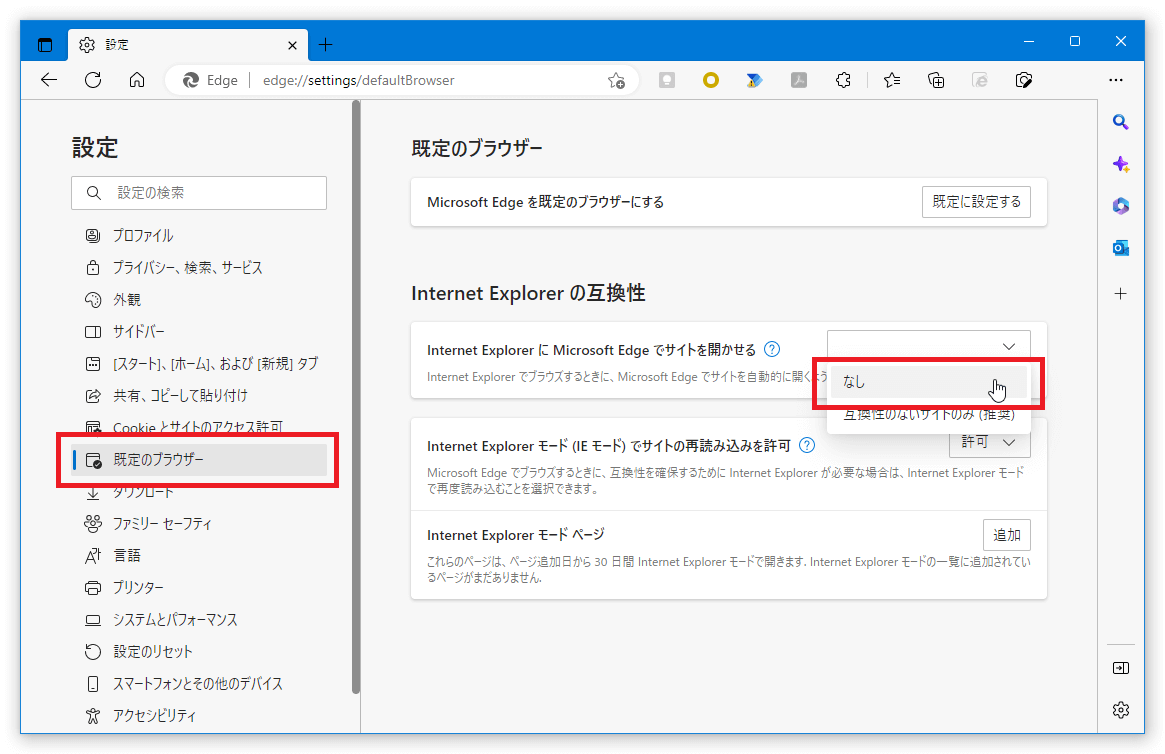Open the Copilot sparkle icon in sidebar
Viewport: 1165px width, 754px height.
pyautogui.click(x=1121, y=164)
